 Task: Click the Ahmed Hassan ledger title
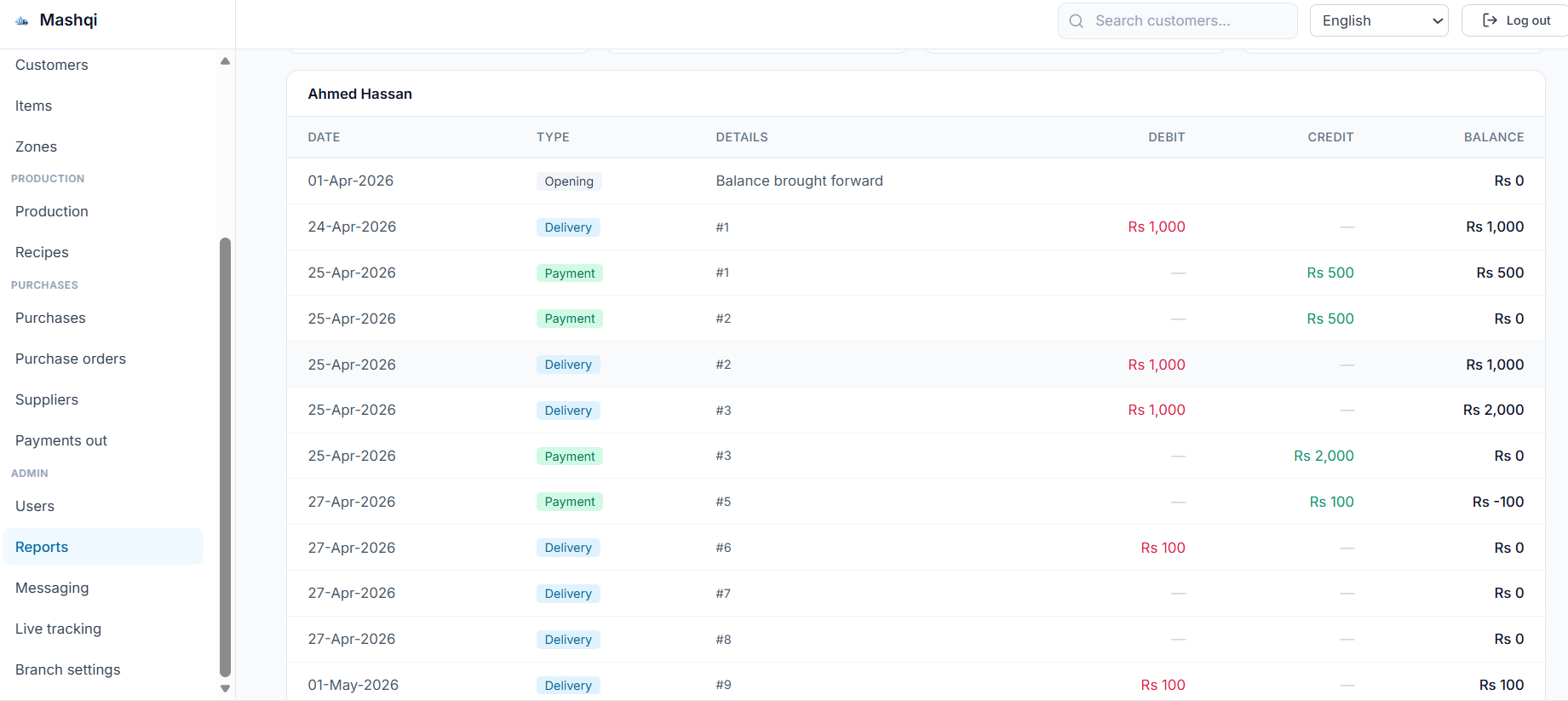[x=359, y=94]
